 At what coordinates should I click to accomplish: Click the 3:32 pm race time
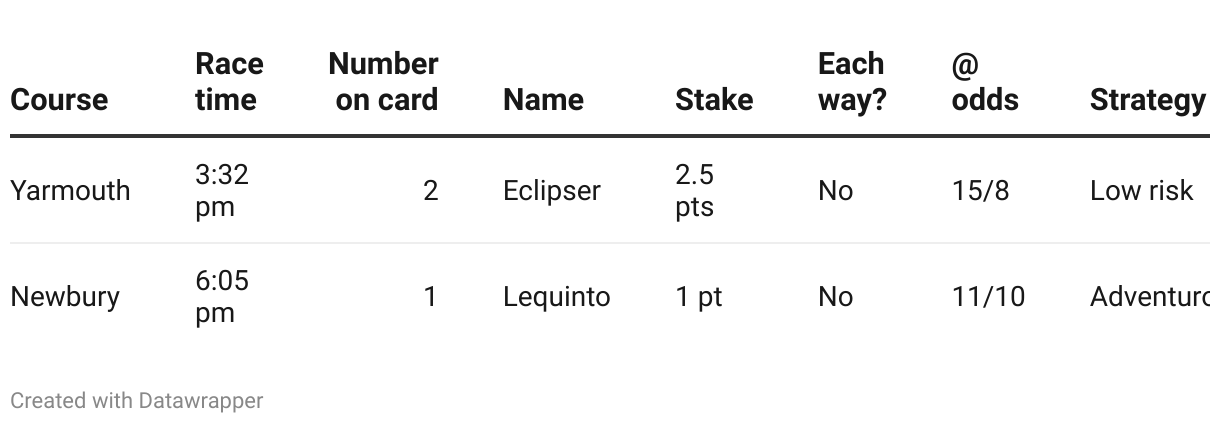point(221,190)
